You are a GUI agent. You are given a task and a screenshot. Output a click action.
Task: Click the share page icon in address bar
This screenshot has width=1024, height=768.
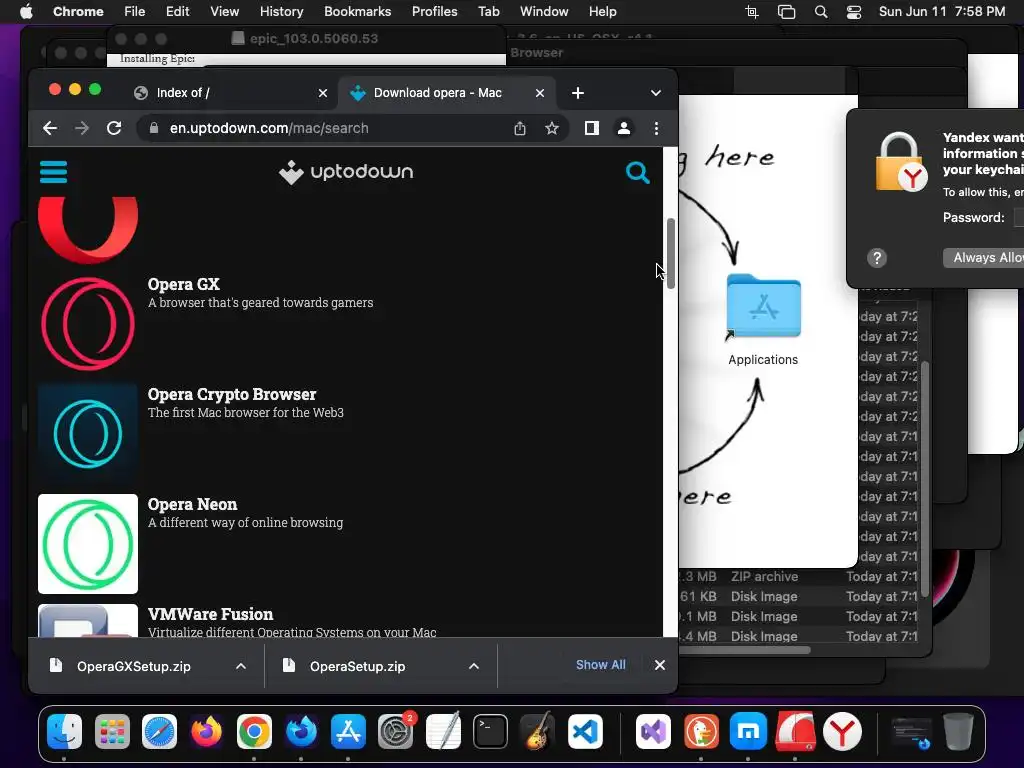(520, 128)
